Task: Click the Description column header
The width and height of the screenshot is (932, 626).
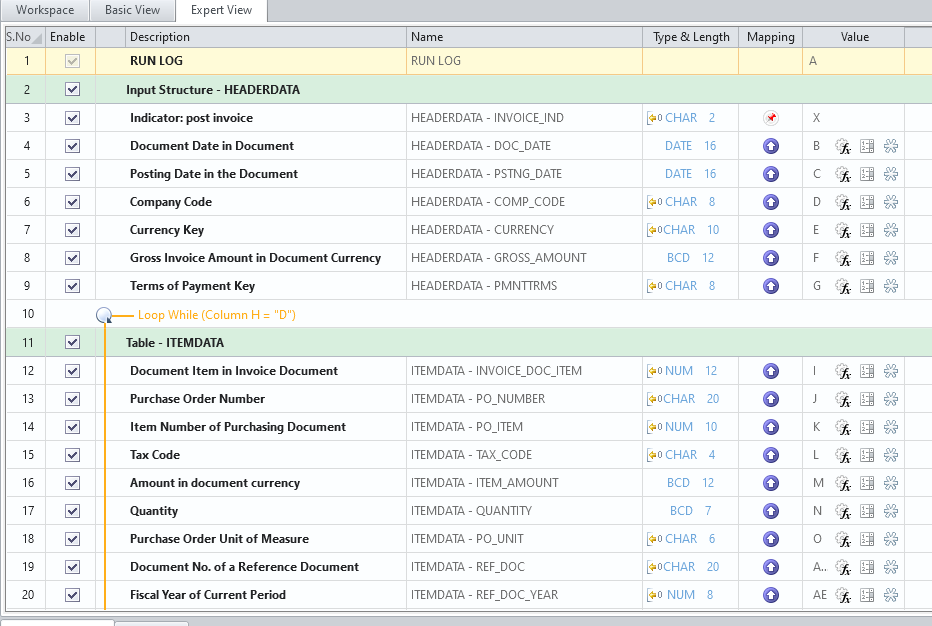Action: coord(266,37)
